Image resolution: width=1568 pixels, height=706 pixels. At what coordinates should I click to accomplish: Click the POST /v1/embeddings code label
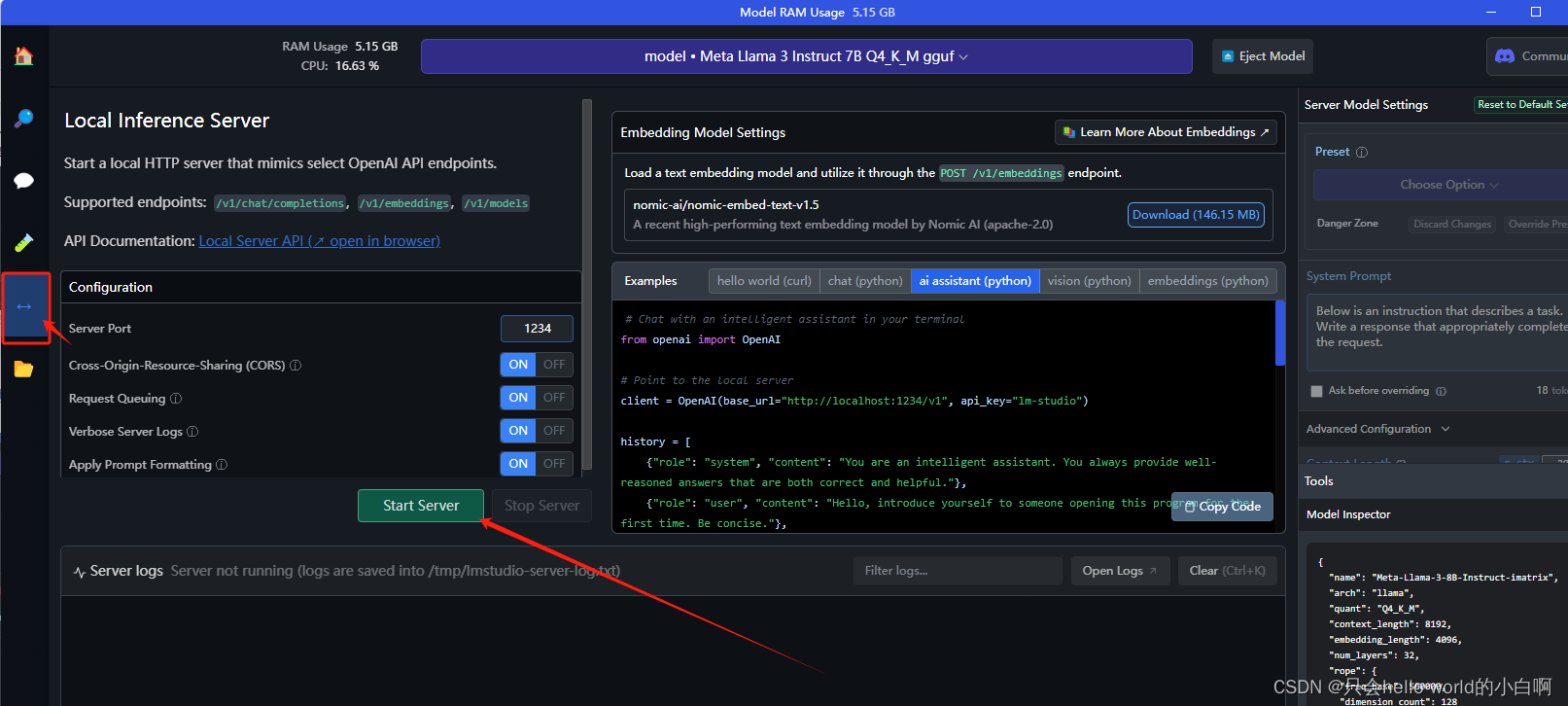1001,173
